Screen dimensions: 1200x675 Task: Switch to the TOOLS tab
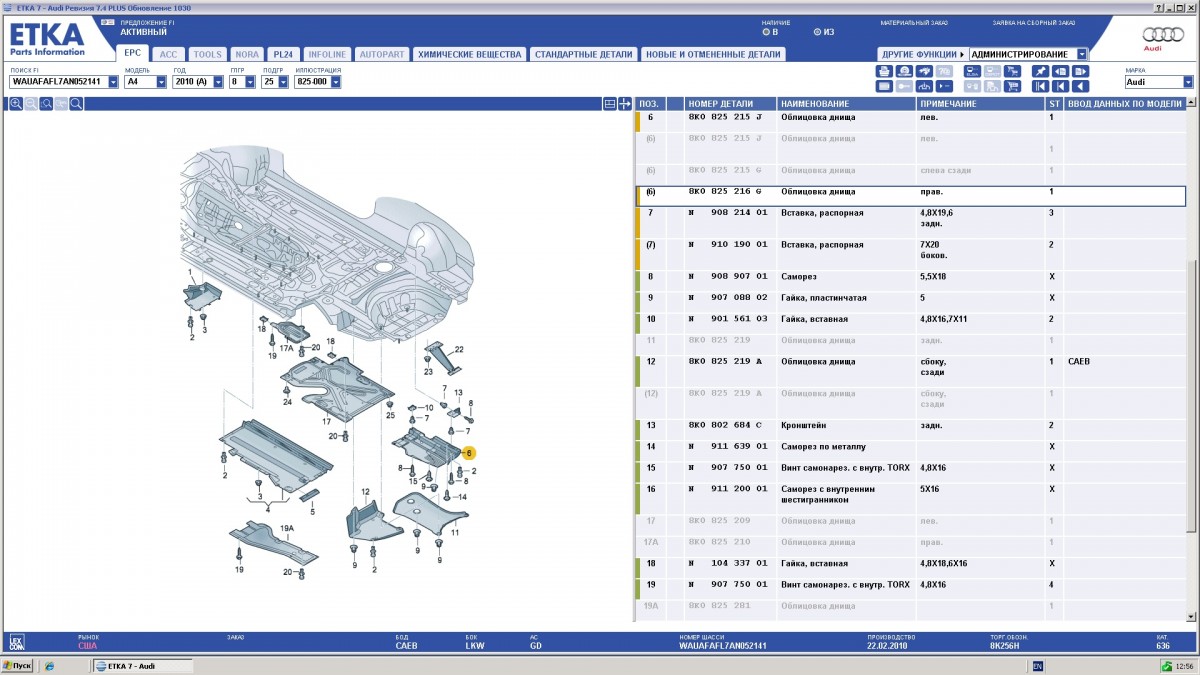[208, 54]
